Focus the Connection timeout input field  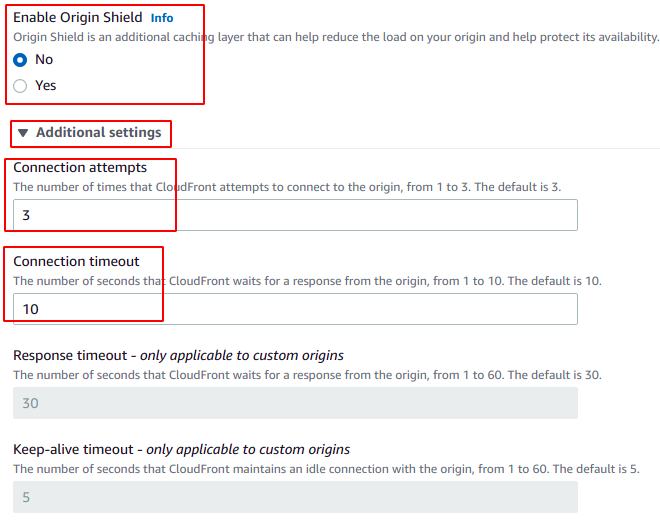point(295,309)
